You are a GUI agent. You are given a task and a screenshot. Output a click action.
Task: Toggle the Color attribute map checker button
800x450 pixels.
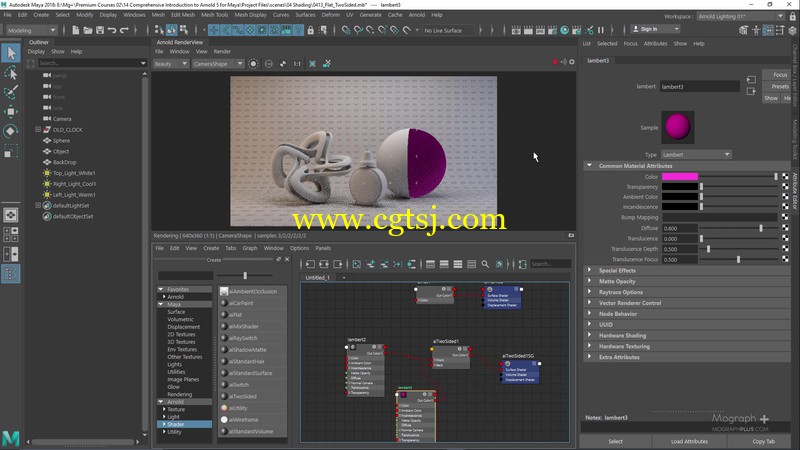785,177
